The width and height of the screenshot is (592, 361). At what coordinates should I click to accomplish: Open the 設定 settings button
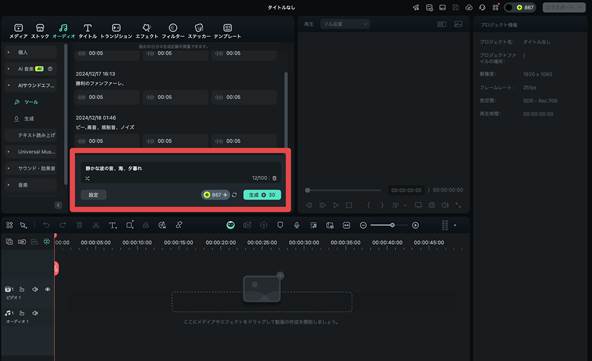(x=94, y=195)
